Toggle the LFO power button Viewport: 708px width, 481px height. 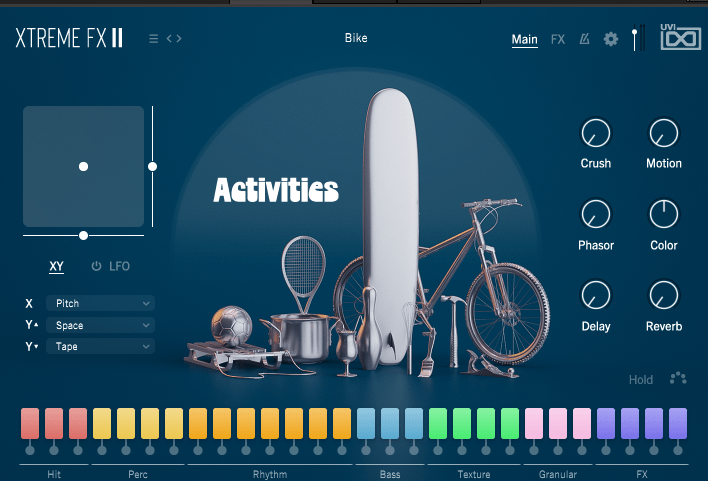click(97, 266)
